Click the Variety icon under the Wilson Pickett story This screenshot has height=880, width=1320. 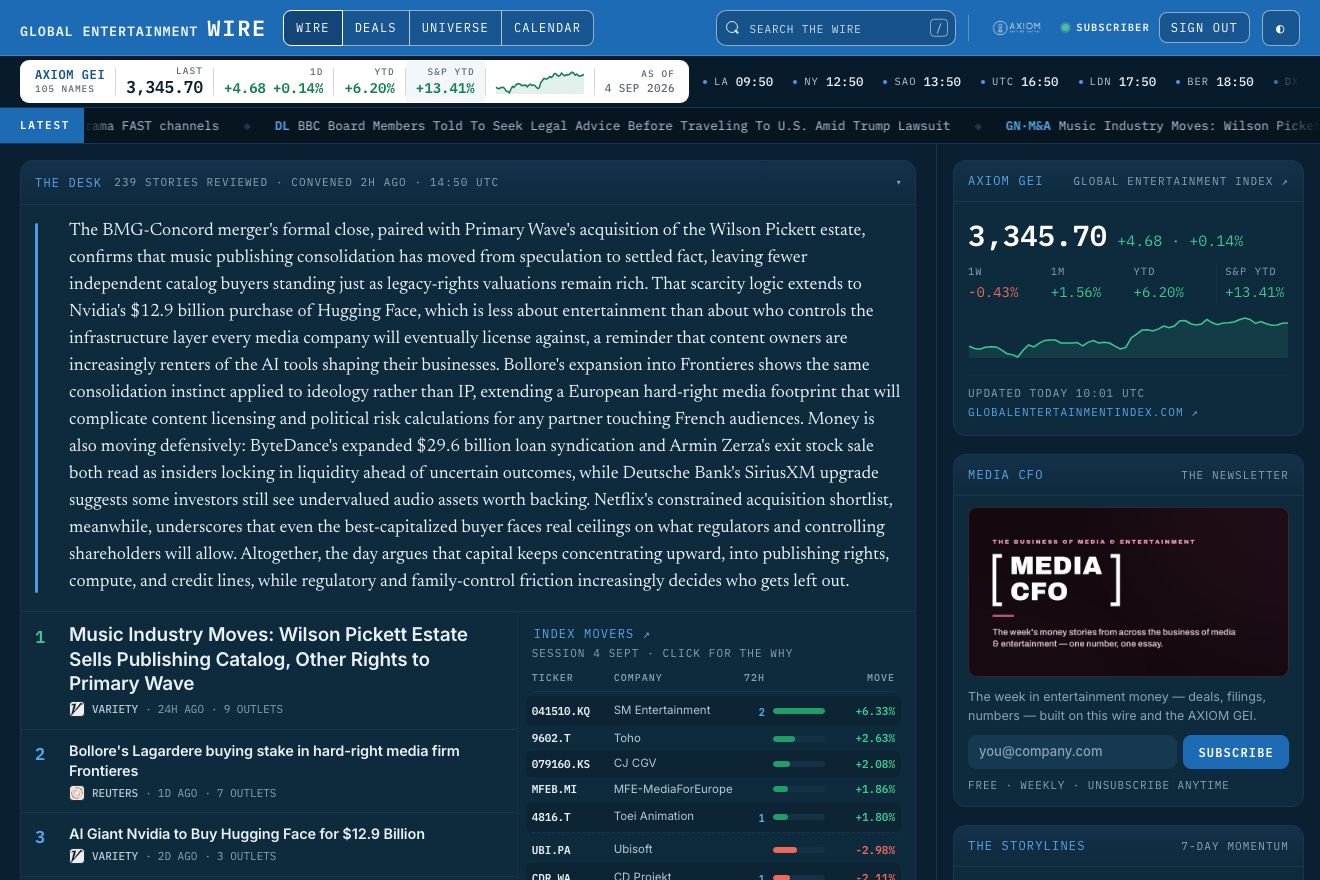point(77,709)
